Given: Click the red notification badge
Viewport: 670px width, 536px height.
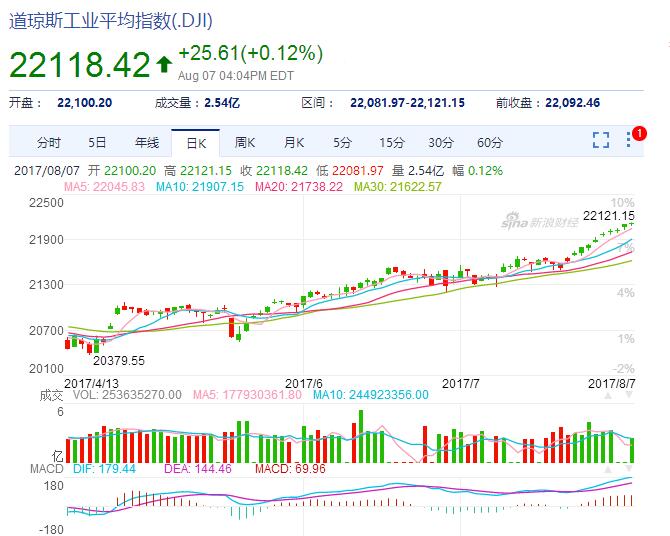Looking at the screenshot, I should pyautogui.click(x=640, y=133).
